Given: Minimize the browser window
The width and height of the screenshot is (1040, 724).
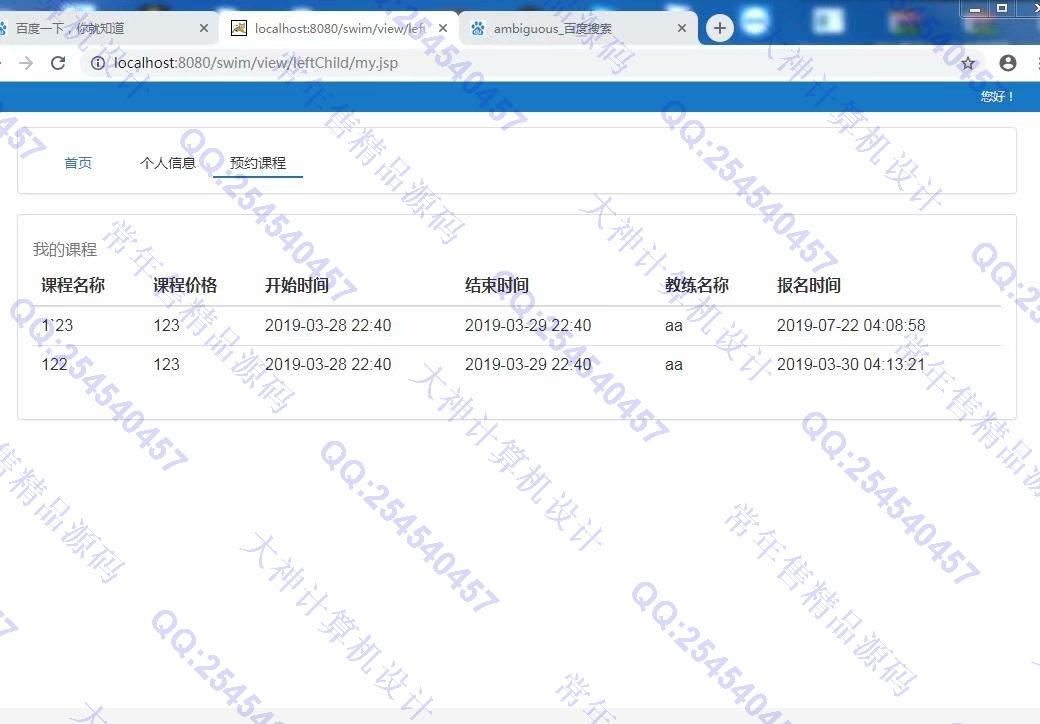Looking at the screenshot, I should point(974,9).
